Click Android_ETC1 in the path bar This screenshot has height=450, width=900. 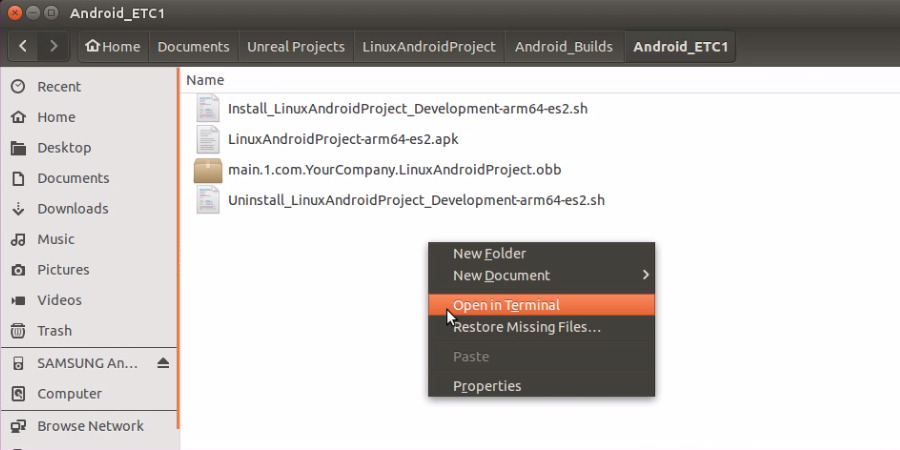680,46
